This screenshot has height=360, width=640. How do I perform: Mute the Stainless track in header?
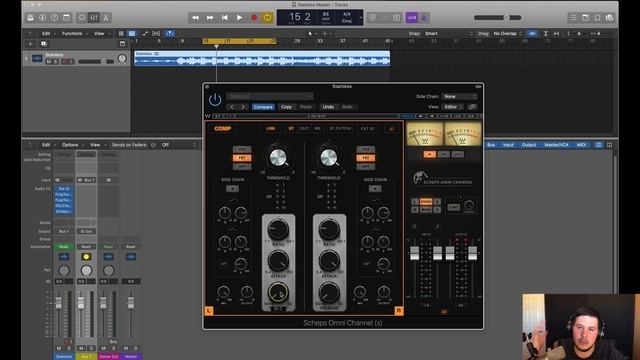[x=49, y=62]
